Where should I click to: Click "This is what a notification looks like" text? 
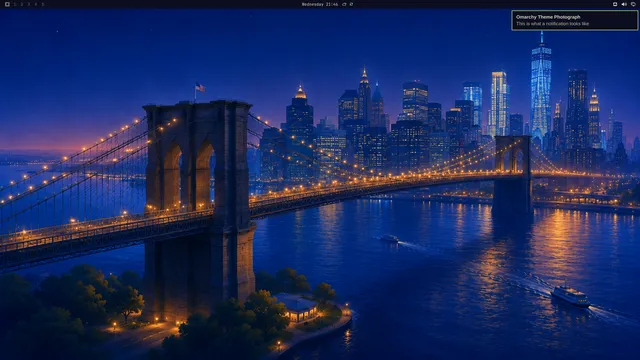tap(552, 24)
